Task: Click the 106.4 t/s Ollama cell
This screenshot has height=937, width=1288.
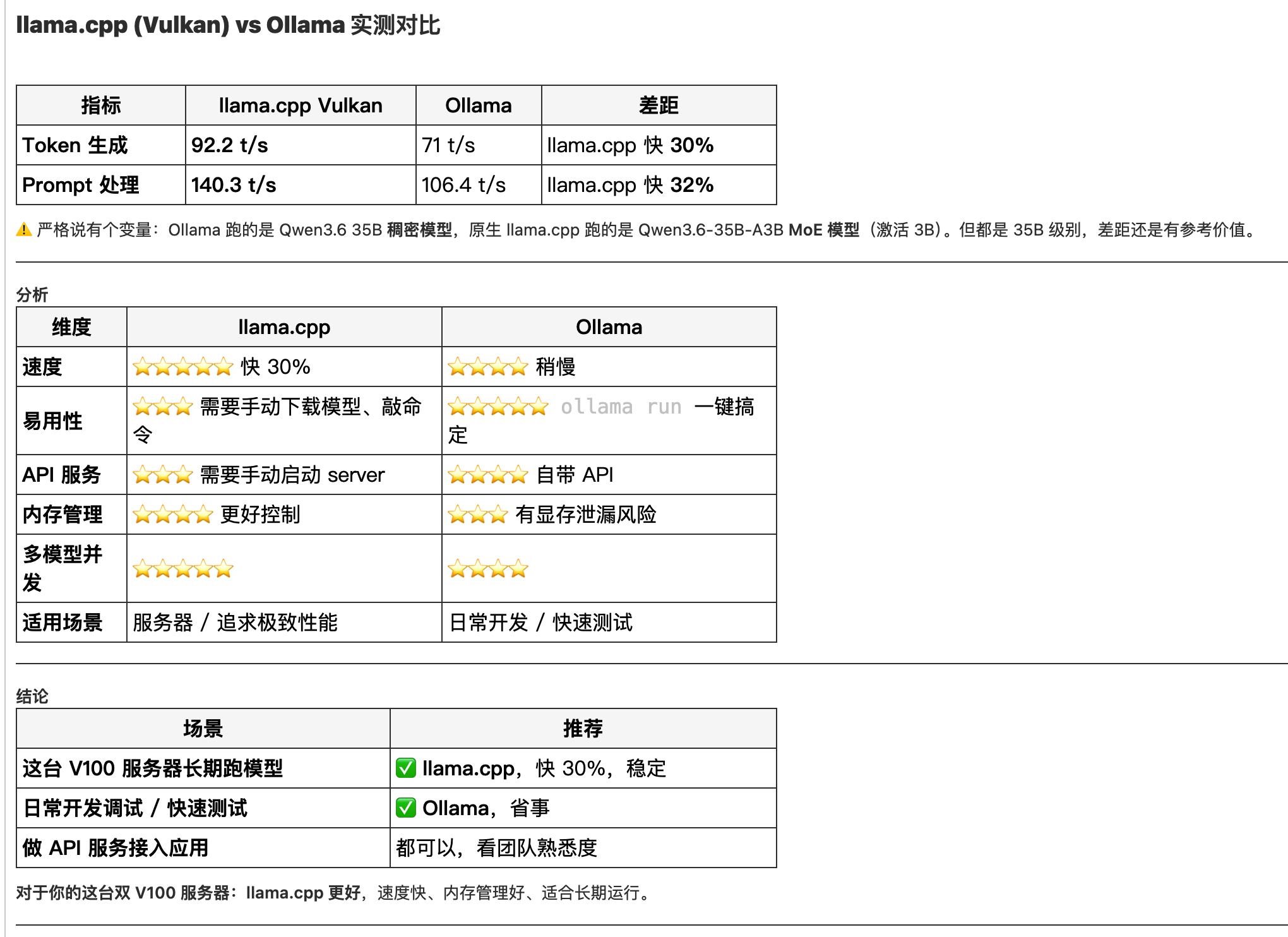Action: click(463, 185)
